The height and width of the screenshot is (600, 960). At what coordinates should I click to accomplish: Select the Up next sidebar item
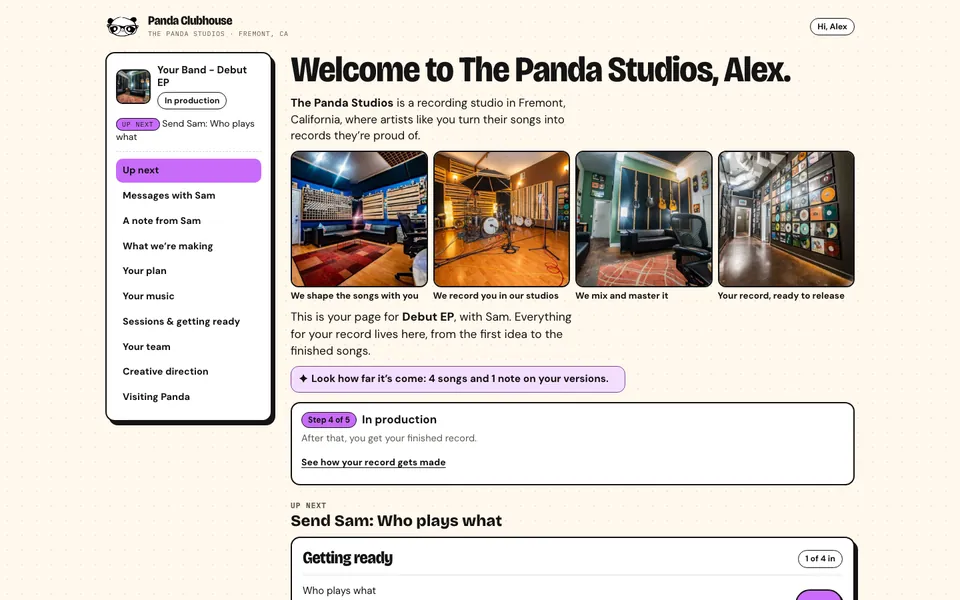[189, 170]
